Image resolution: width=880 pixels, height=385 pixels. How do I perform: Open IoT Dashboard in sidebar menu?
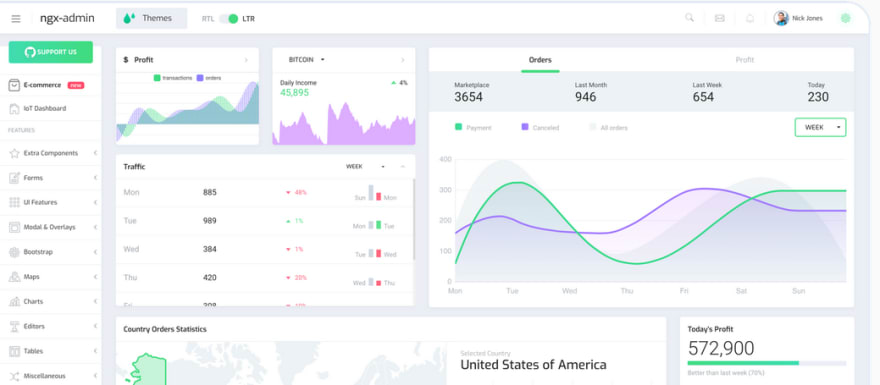[51, 108]
